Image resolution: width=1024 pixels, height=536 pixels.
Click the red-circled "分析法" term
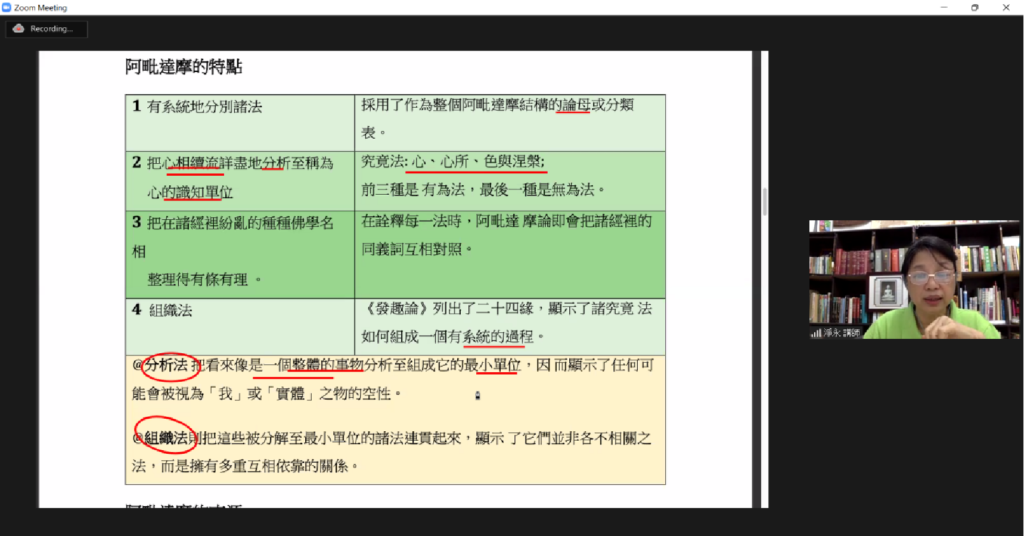point(165,366)
